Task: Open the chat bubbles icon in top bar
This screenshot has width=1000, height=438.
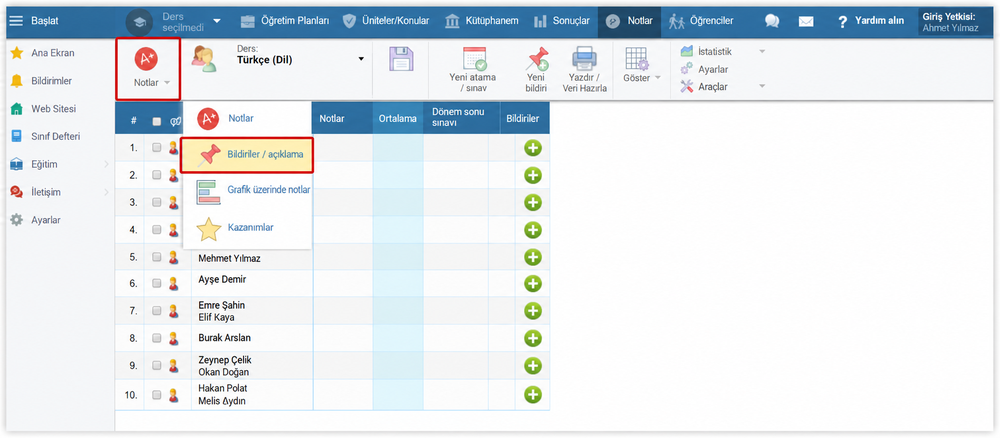Action: point(772,21)
